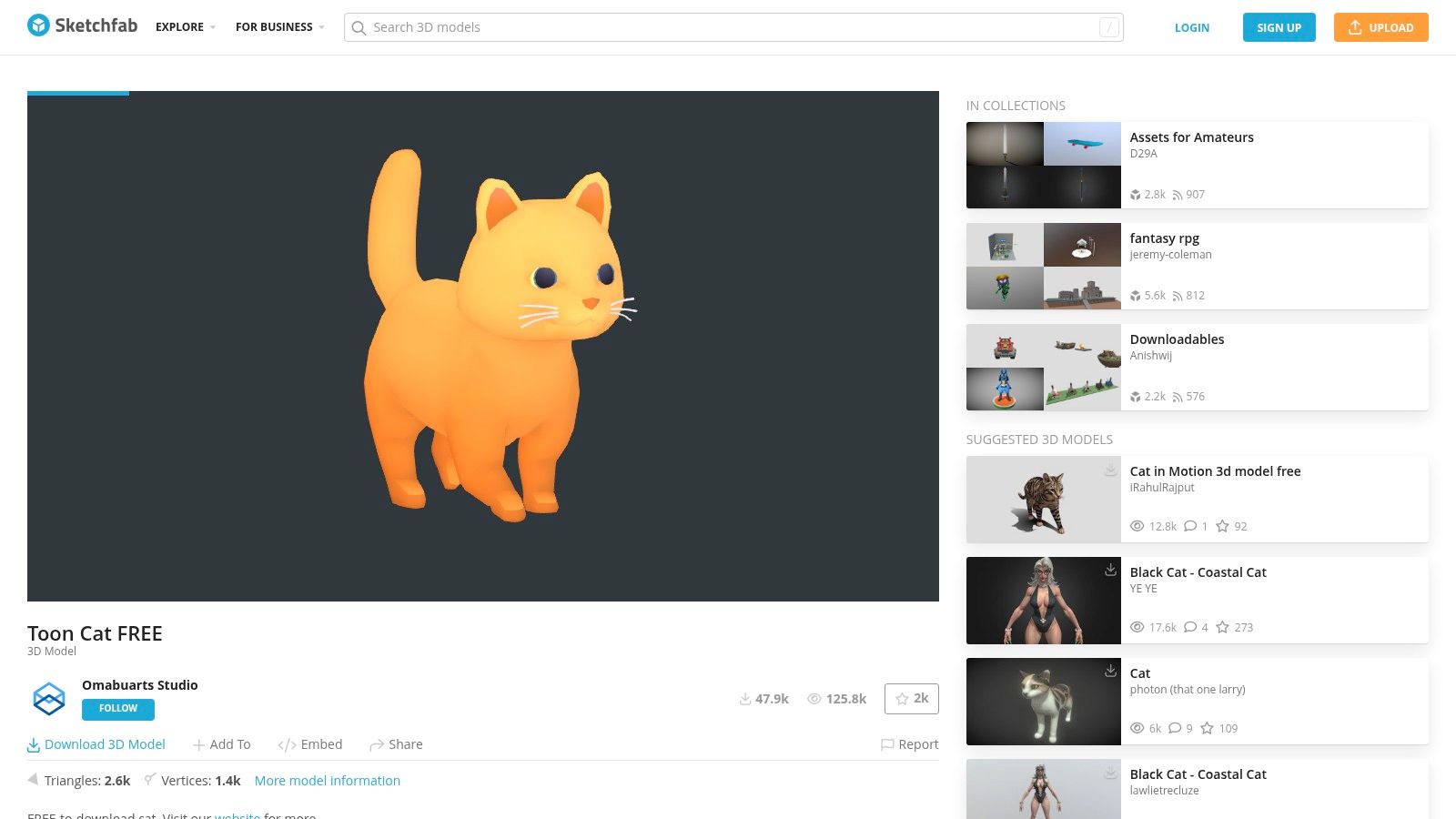
Task: Click the 3D cat model viewer
Action: click(483, 346)
